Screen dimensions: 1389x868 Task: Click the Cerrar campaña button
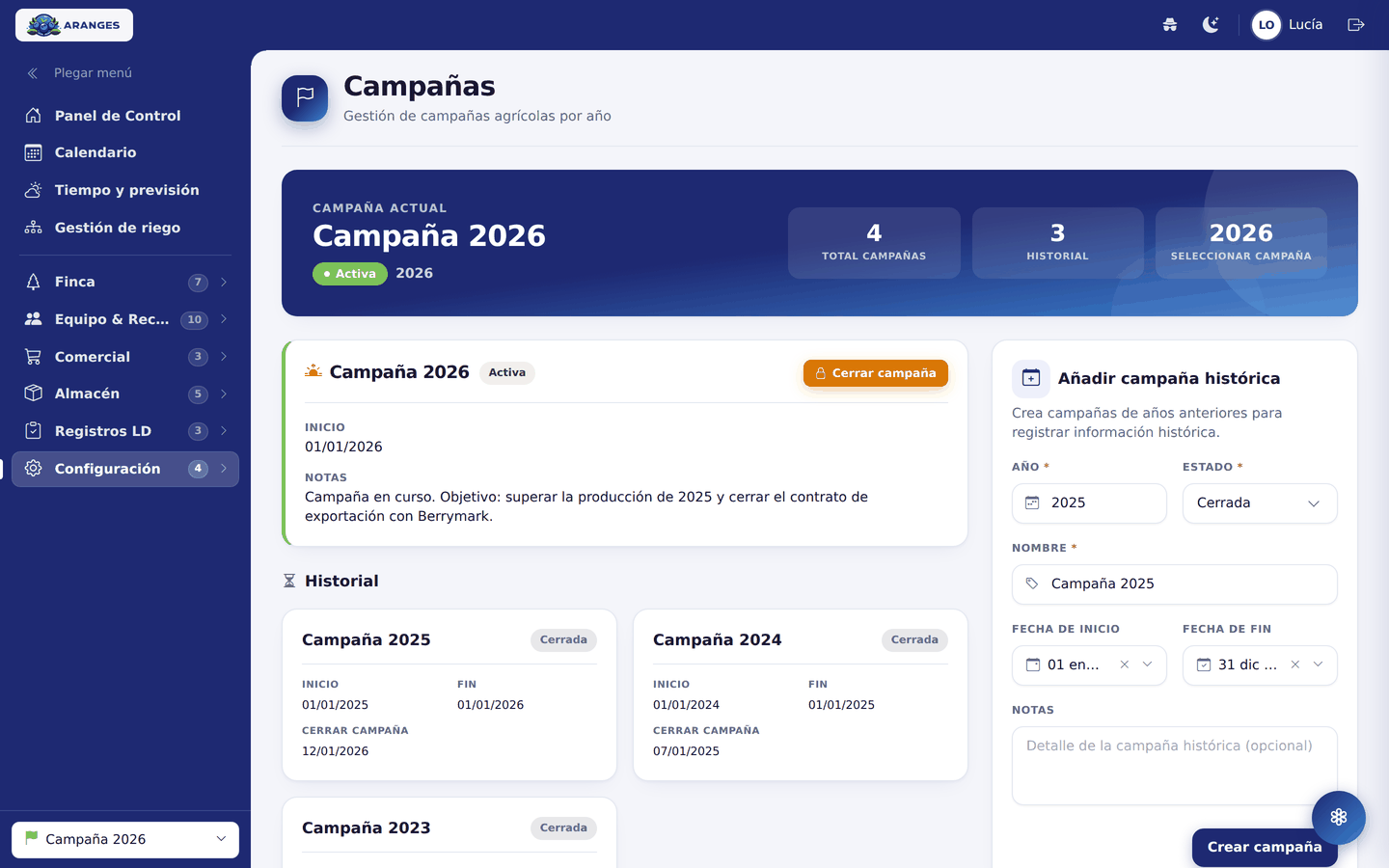point(876,373)
